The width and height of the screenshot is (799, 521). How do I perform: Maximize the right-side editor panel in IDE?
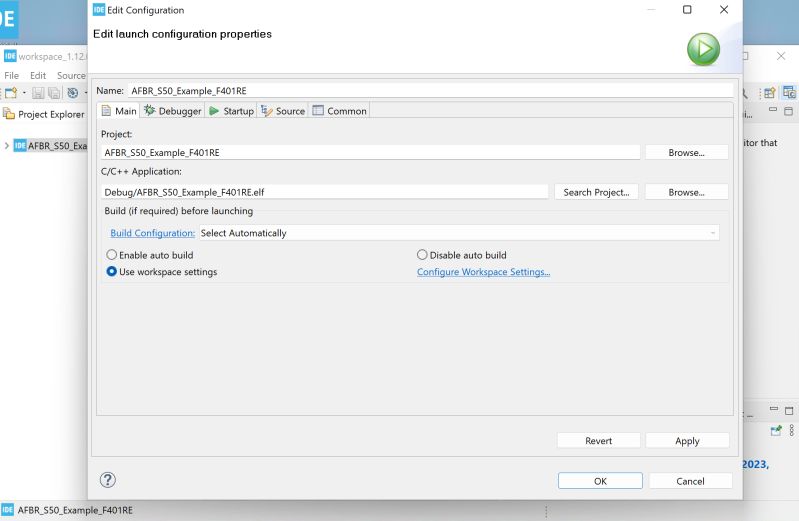788,111
